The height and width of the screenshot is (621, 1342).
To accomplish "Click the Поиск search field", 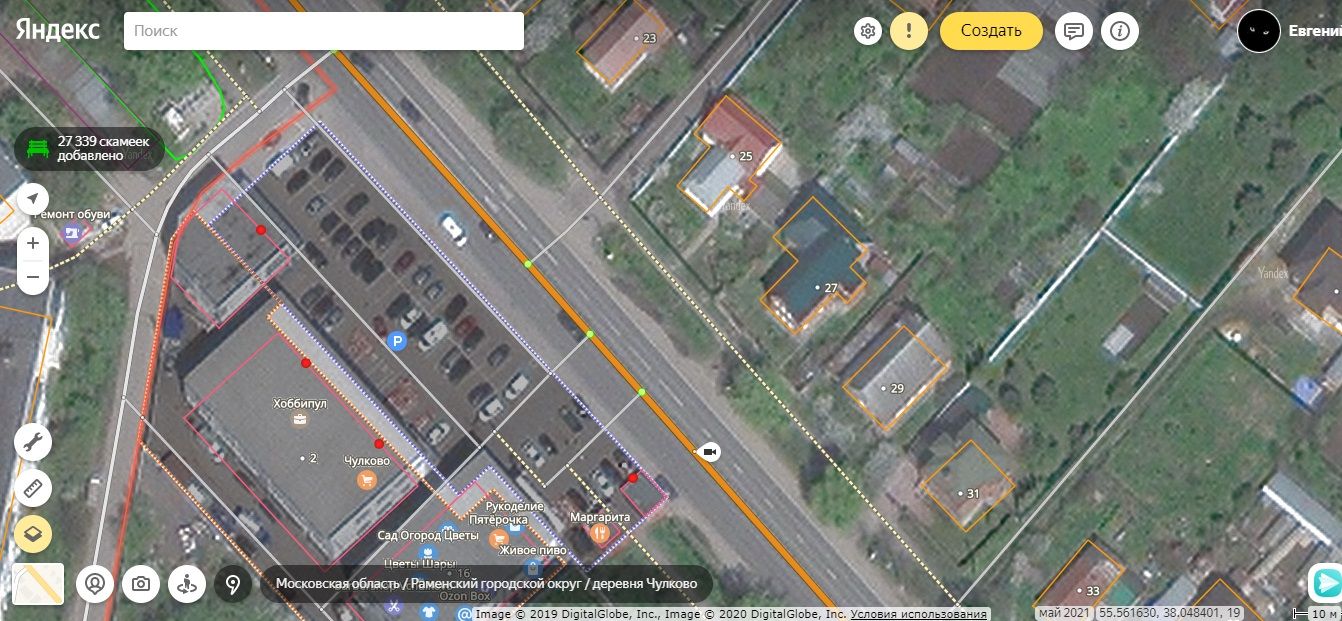I will click(x=323, y=31).
